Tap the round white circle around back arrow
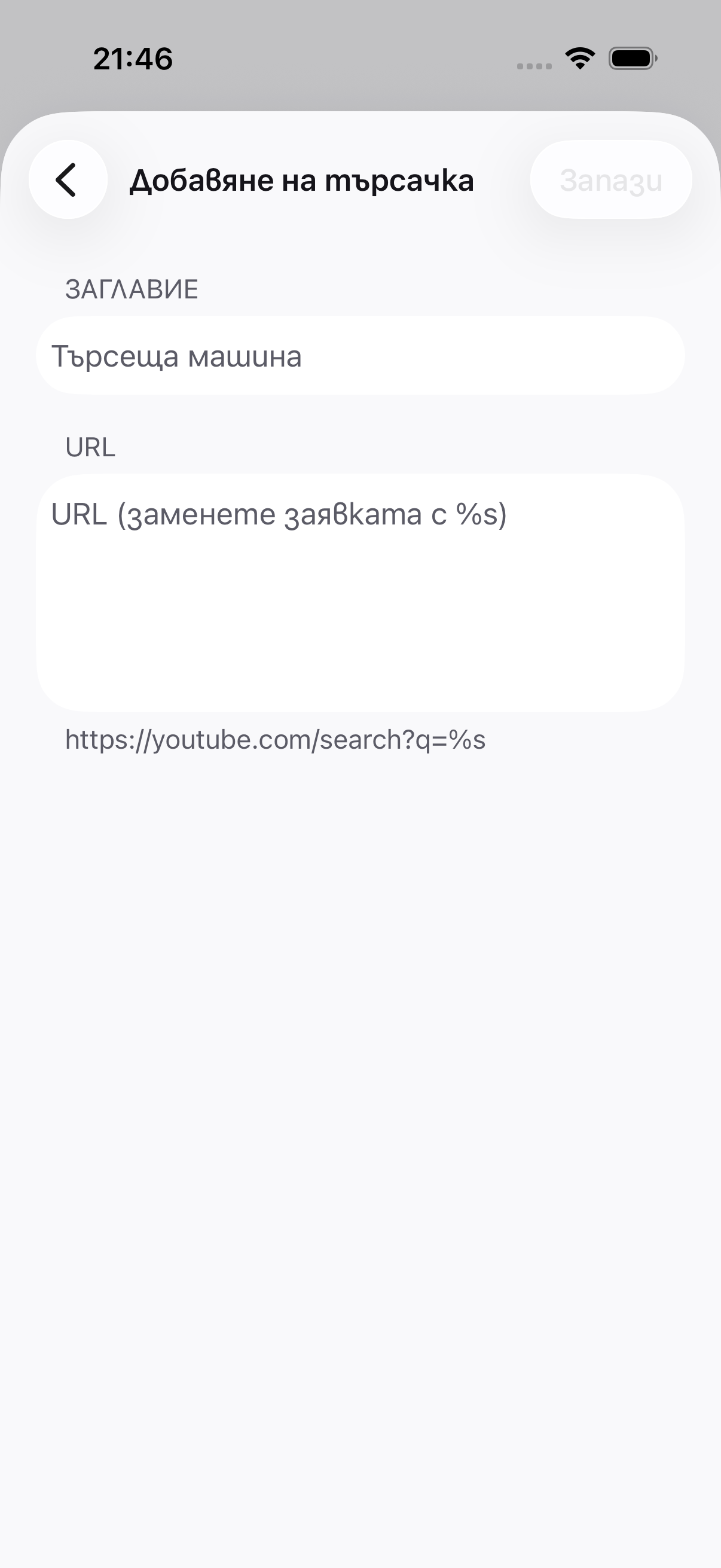The image size is (721, 1568). 68,179
